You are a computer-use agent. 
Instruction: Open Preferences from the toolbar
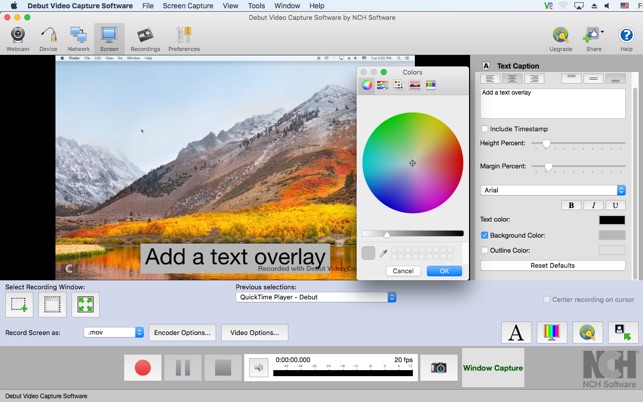click(184, 39)
